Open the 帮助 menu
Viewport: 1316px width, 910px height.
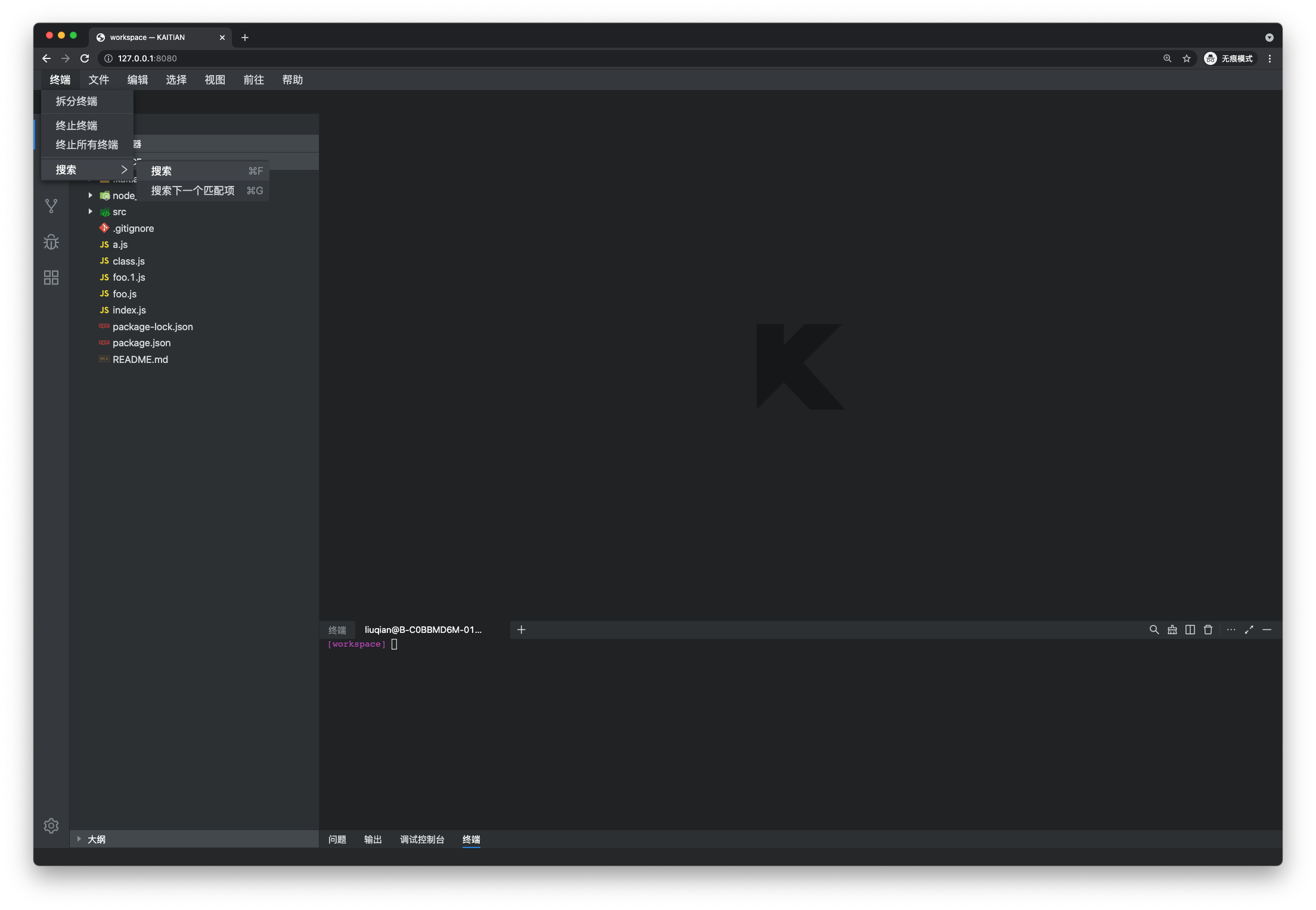[x=293, y=80]
